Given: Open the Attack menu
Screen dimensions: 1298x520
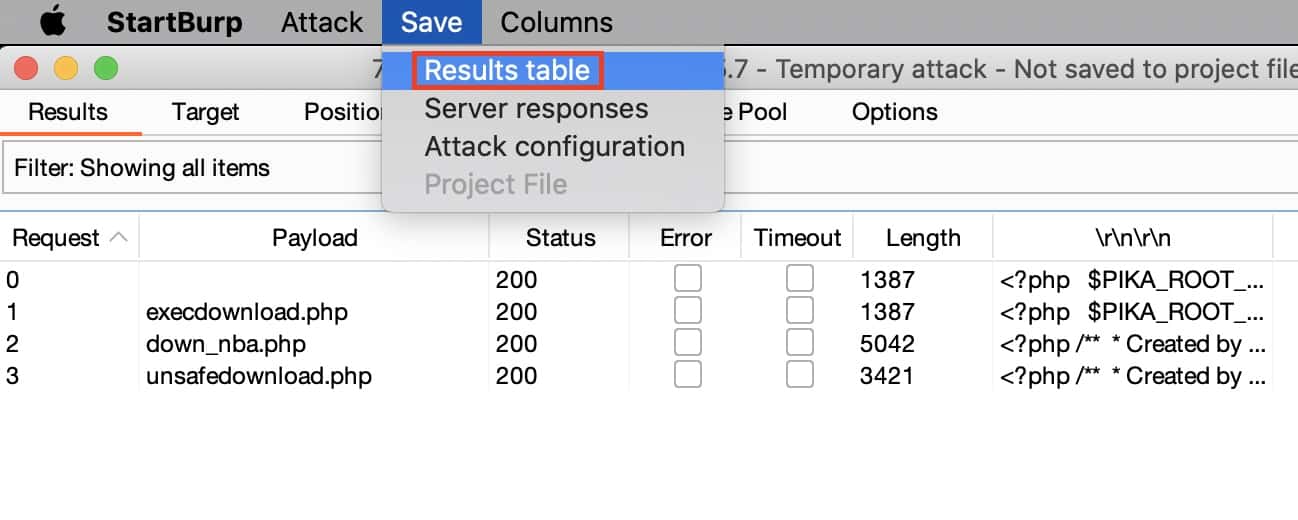Looking at the screenshot, I should 322,22.
